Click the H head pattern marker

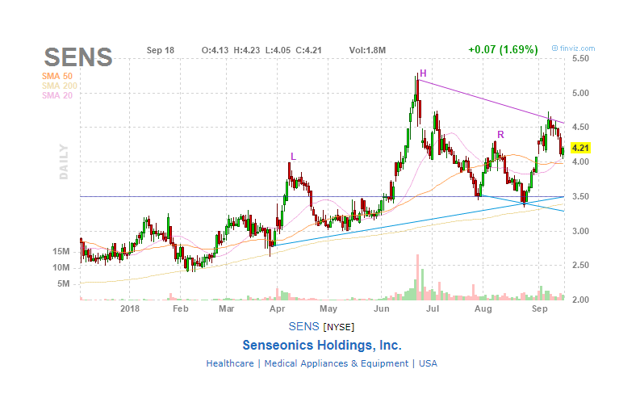coord(423,73)
